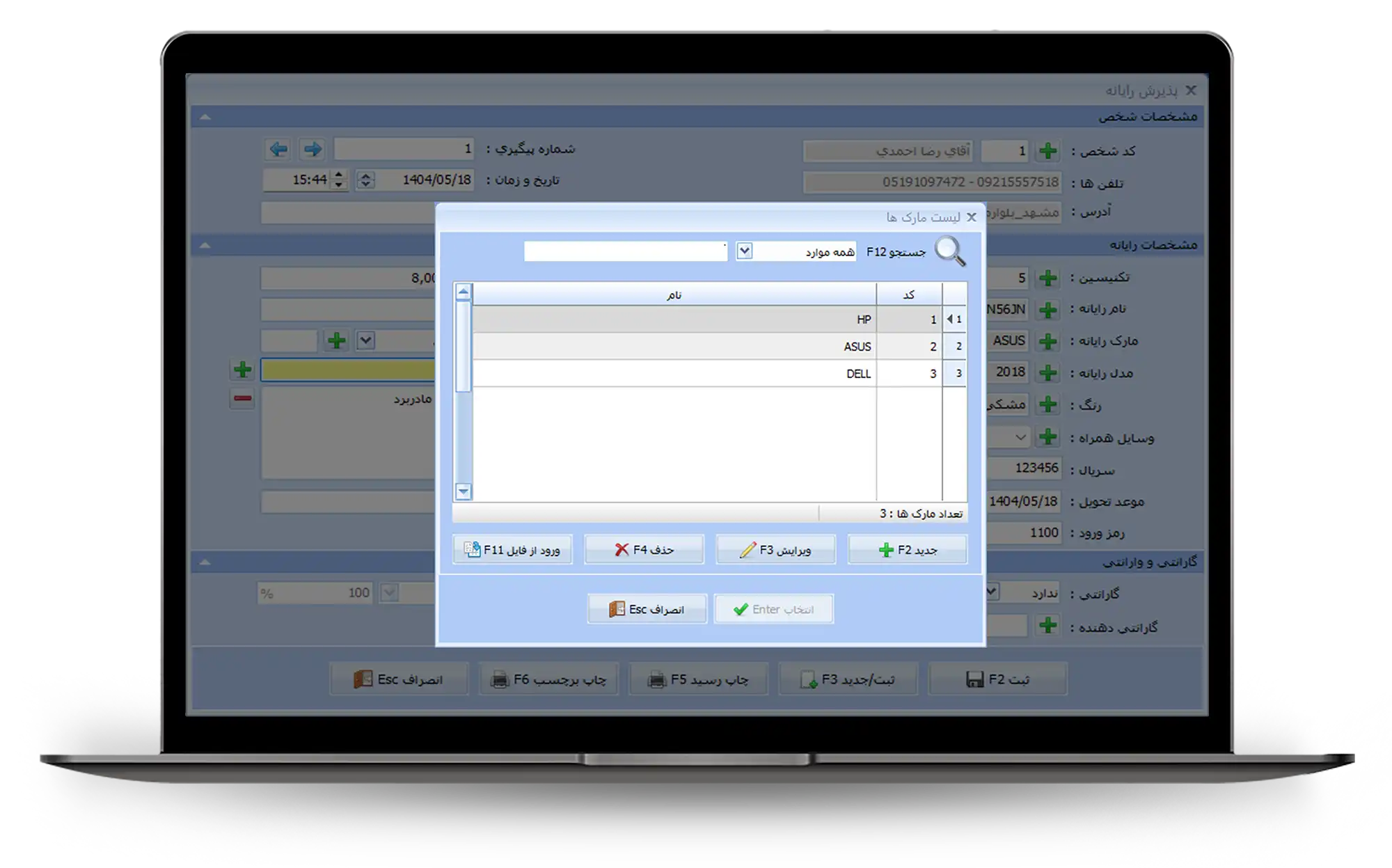1392x868 pixels.
Task: Click 'ویرایش F3' edit button
Action: click(775, 550)
